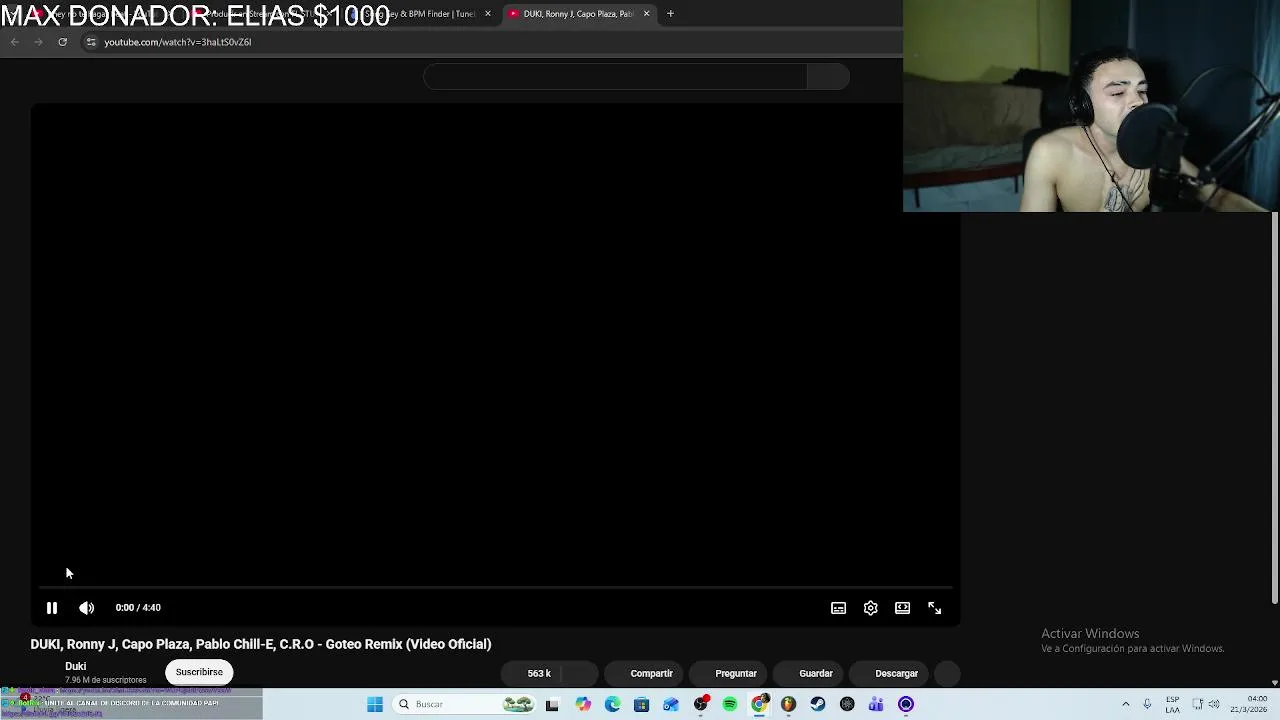
Task: Launch Copilot from the taskbar
Action: coord(583,704)
